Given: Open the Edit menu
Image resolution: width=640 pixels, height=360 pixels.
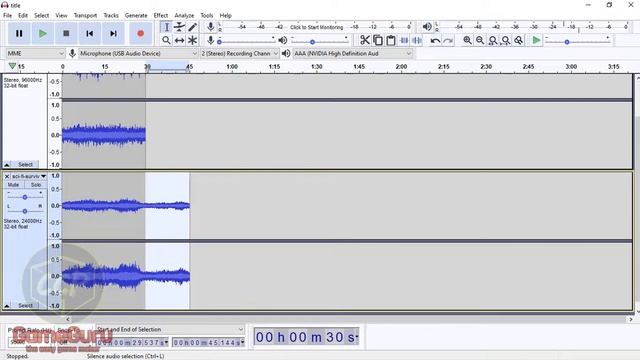Looking at the screenshot, I should (x=23, y=16).
